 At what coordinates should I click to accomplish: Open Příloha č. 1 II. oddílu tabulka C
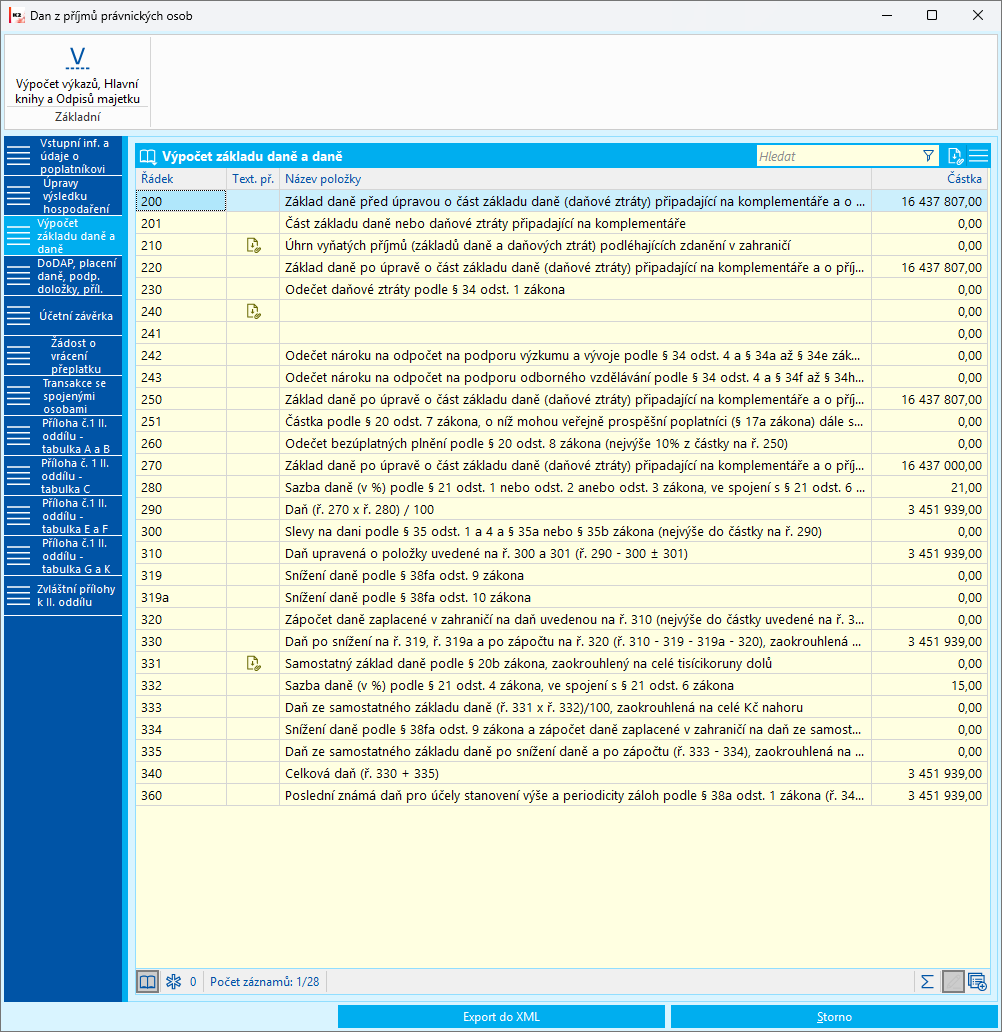pyautogui.click(x=63, y=476)
